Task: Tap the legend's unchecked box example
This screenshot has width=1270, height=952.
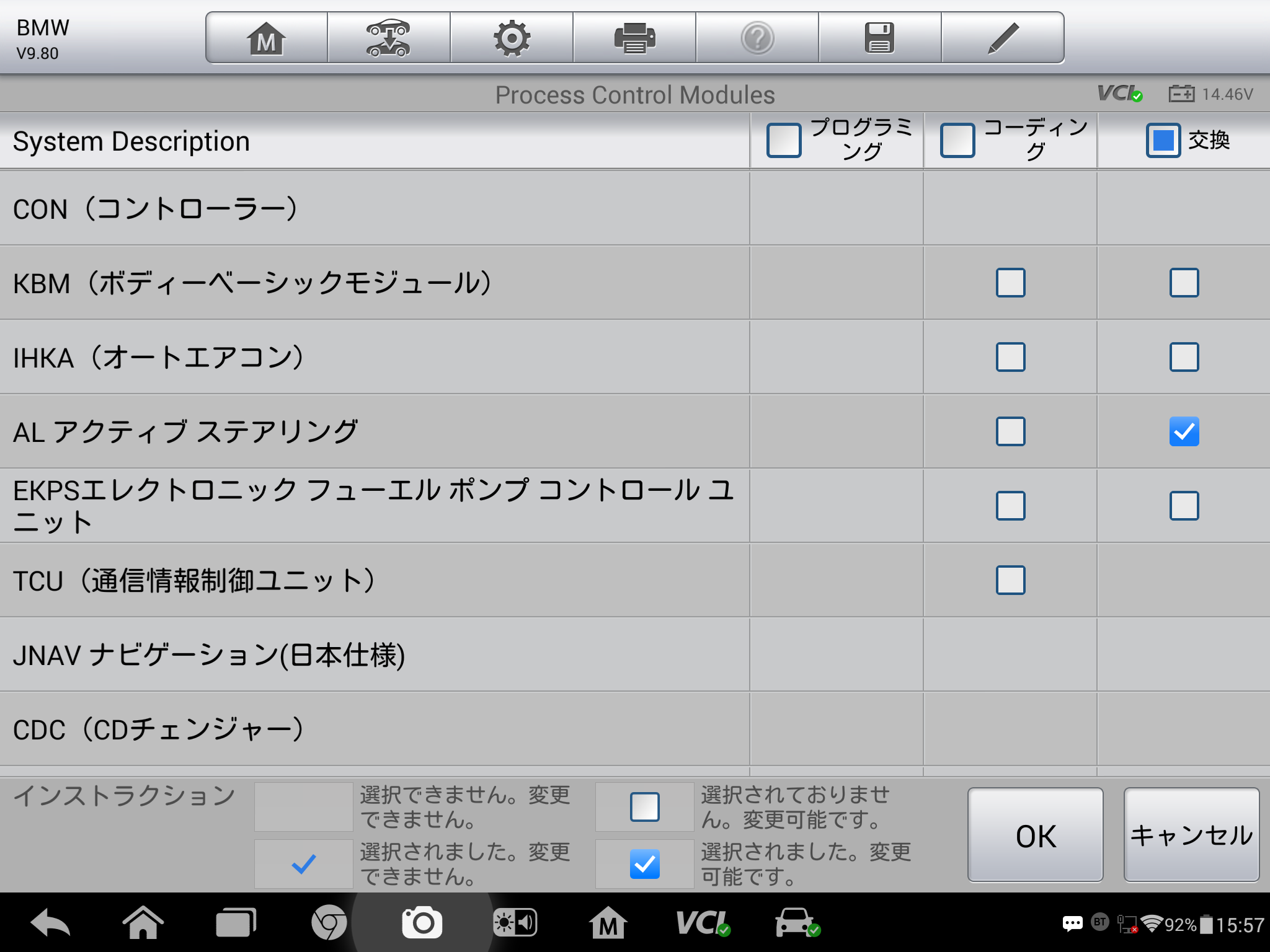Action: (x=645, y=807)
